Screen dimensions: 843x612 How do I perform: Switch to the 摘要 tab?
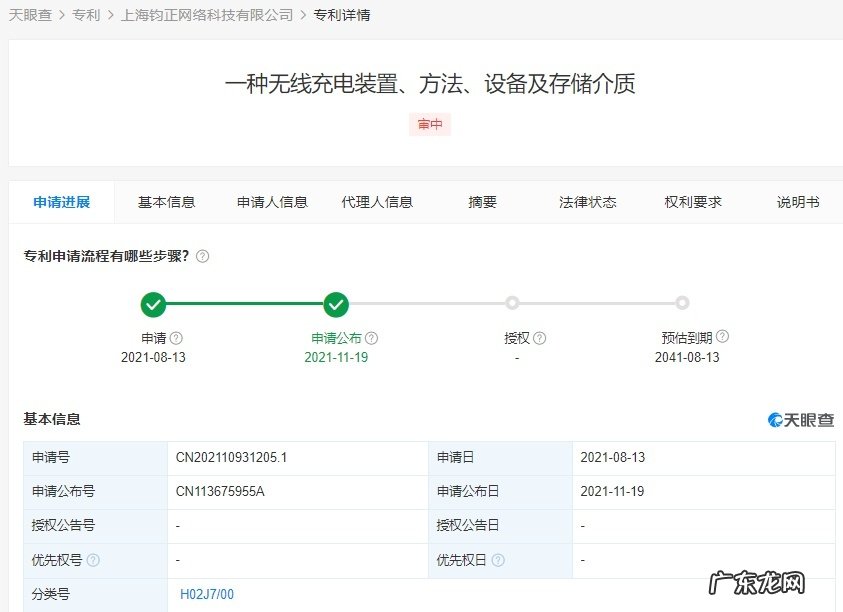481,201
